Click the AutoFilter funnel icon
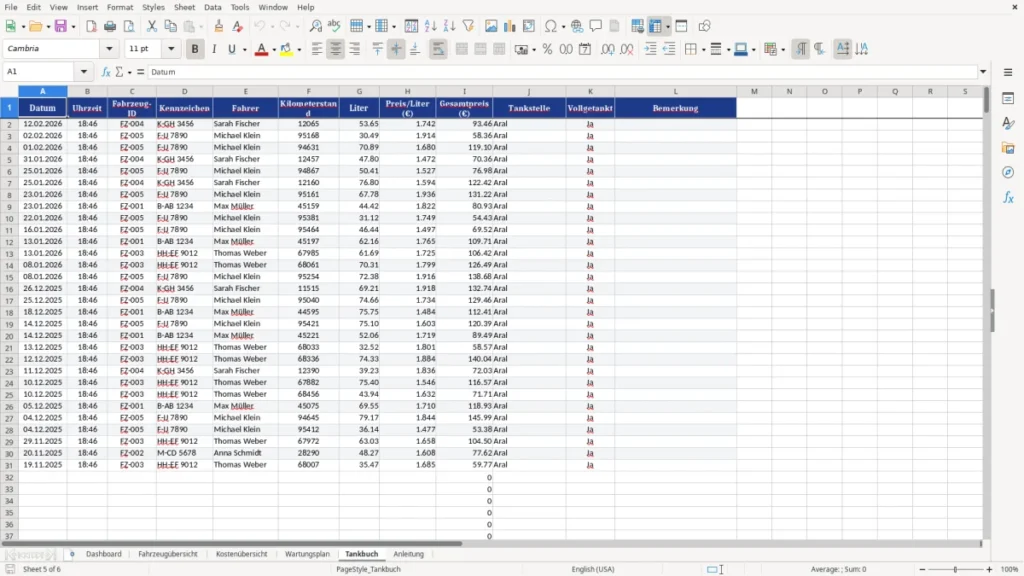 (468, 26)
